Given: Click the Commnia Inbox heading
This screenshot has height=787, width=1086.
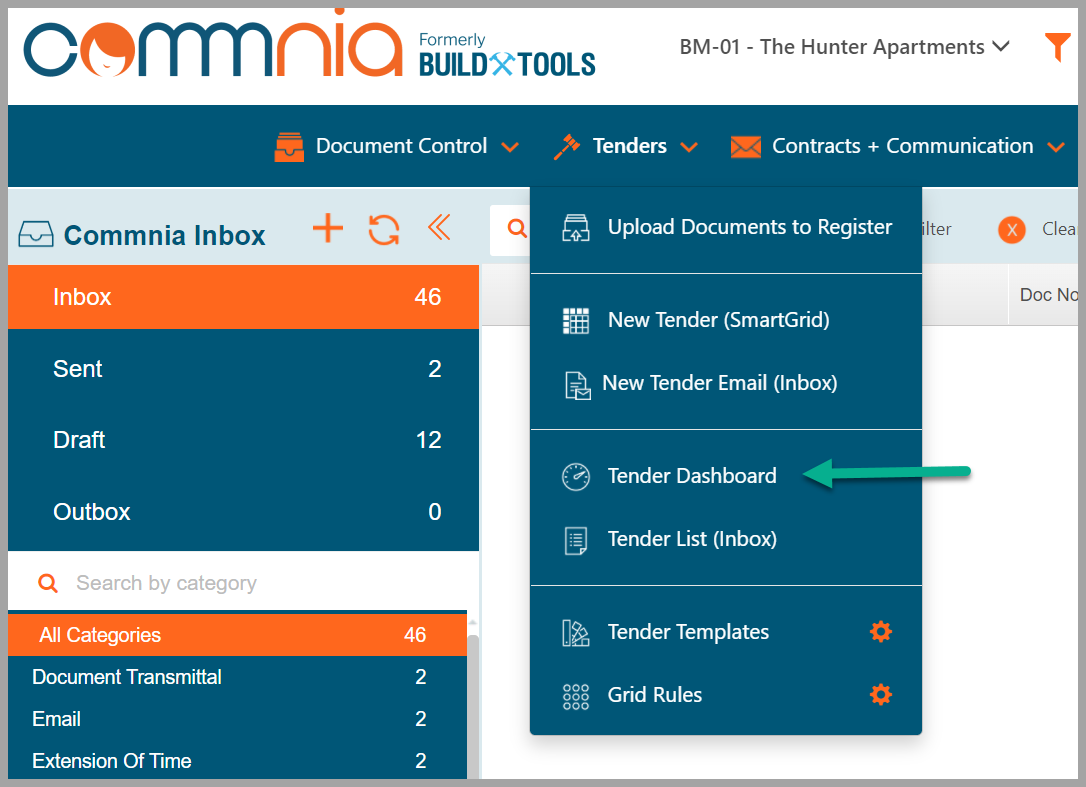Looking at the screenshot, I should (x=165, y=236).
